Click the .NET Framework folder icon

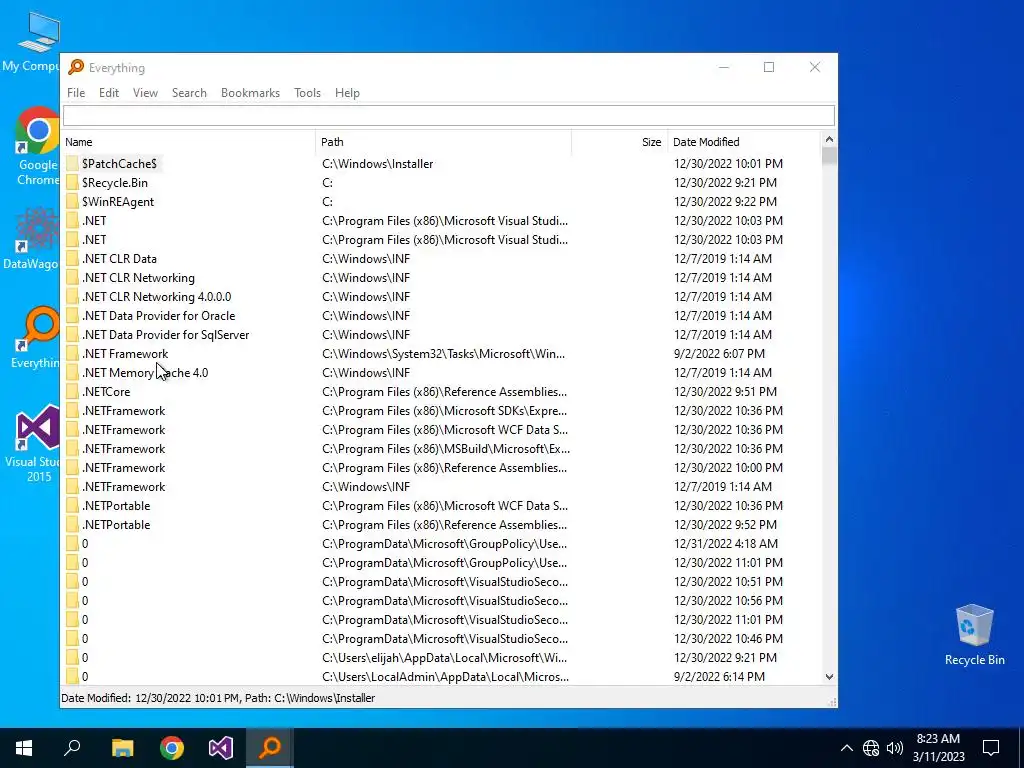click(72, 353)
